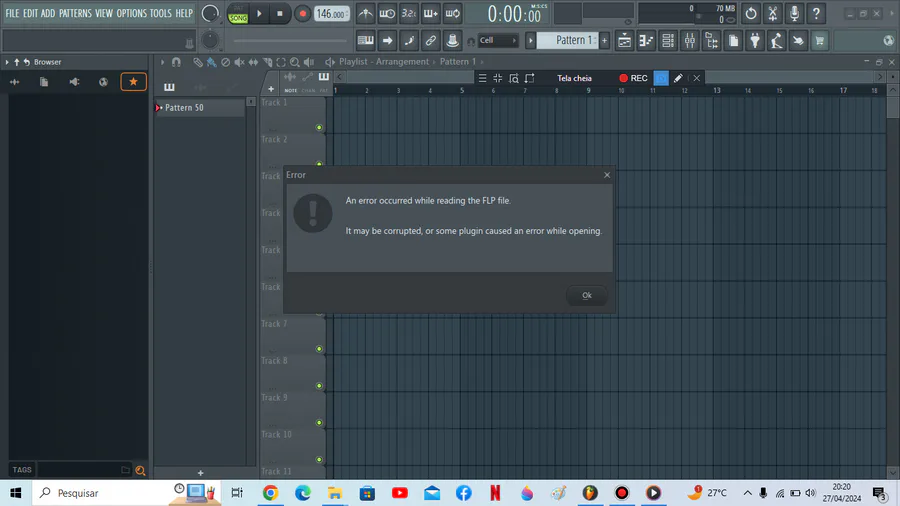Open the Mixer view icon
Screen dimensions: 900x506
point(690,40)
